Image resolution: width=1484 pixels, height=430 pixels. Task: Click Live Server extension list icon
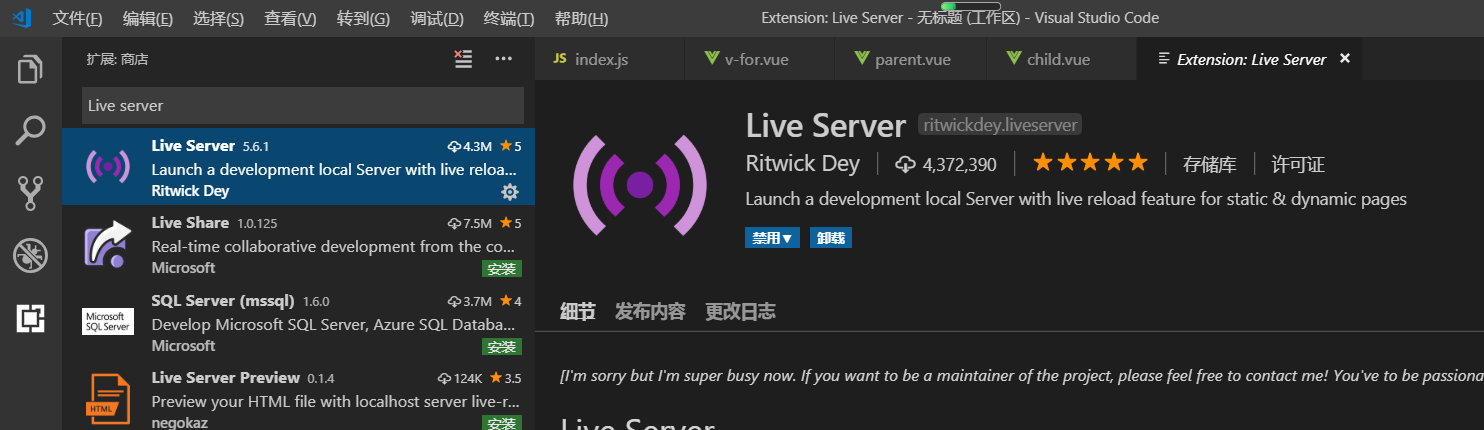tap(107, 166)
